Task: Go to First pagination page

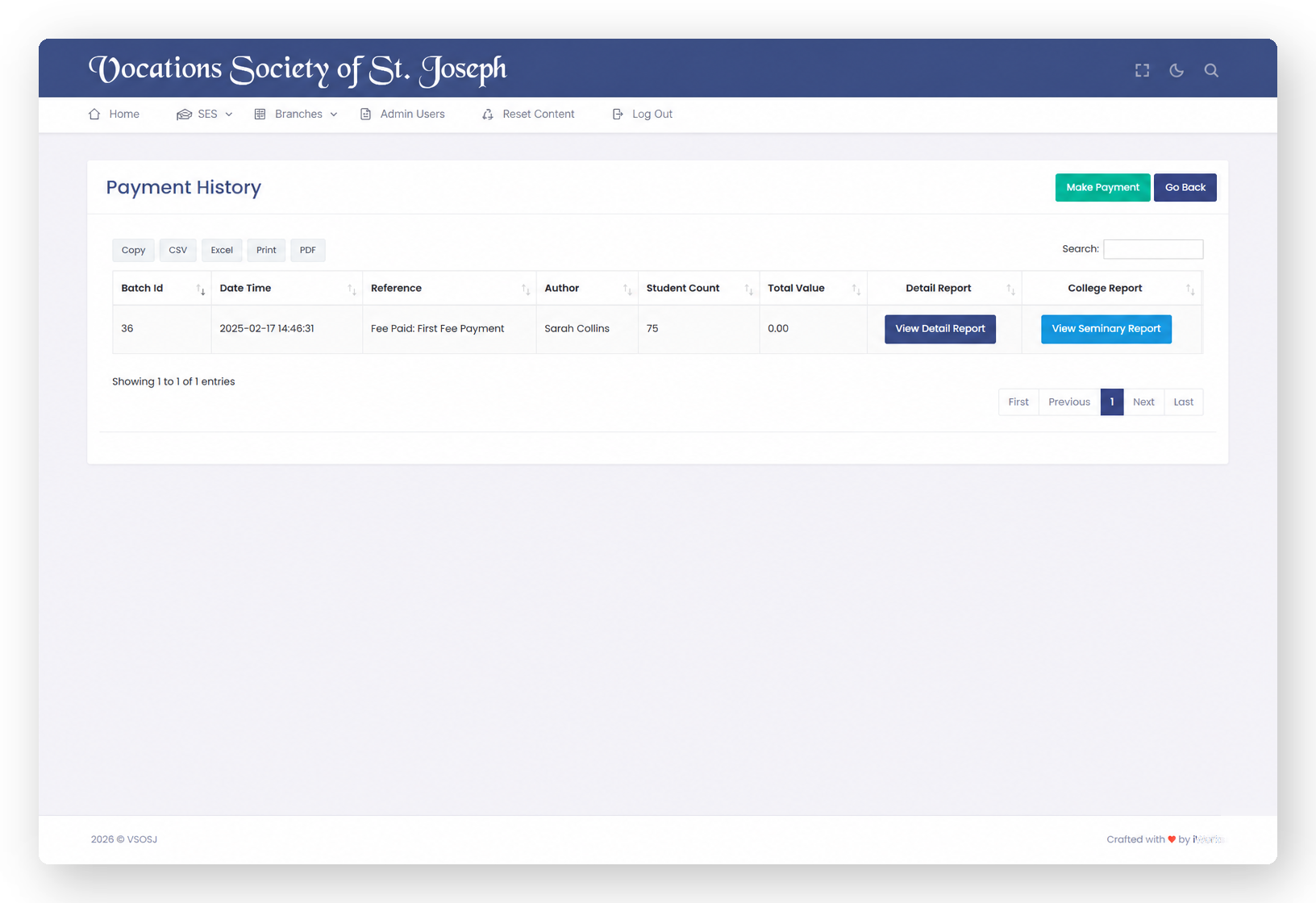Action: 1018,402
